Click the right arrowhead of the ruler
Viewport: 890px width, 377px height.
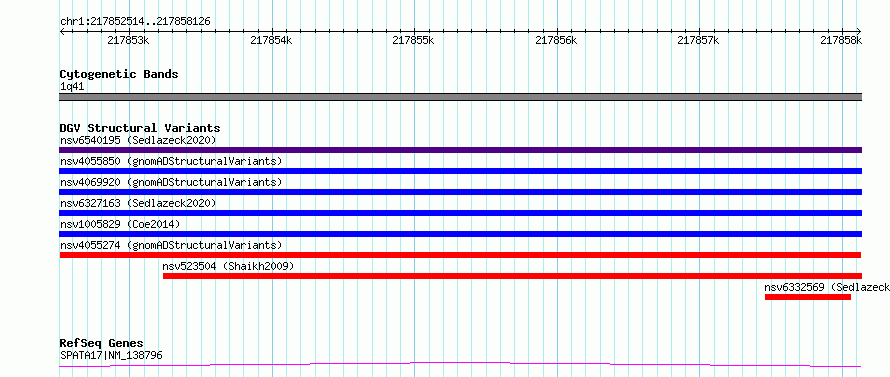click(858, 31)
